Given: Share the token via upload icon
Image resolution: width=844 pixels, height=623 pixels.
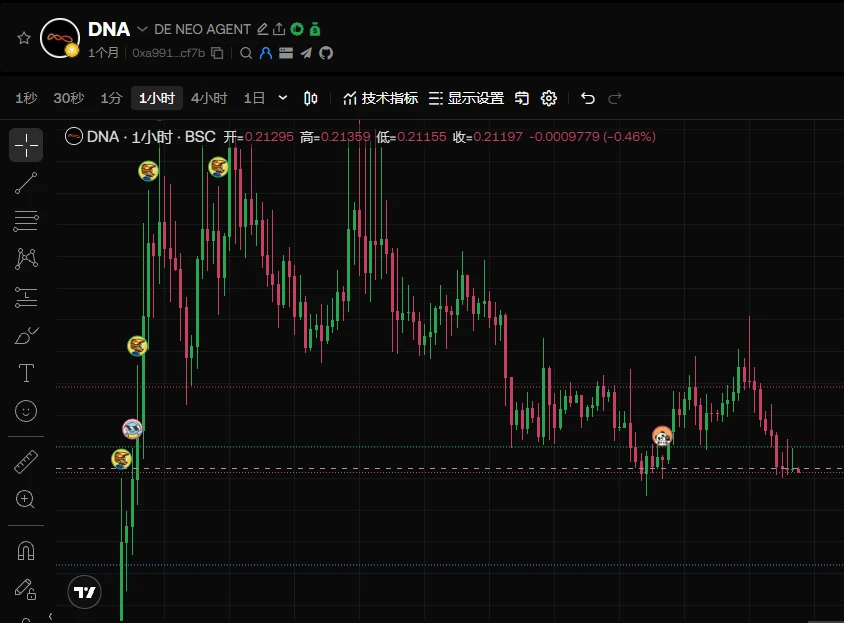Looking at the screenshot, I should pos(279,29).
